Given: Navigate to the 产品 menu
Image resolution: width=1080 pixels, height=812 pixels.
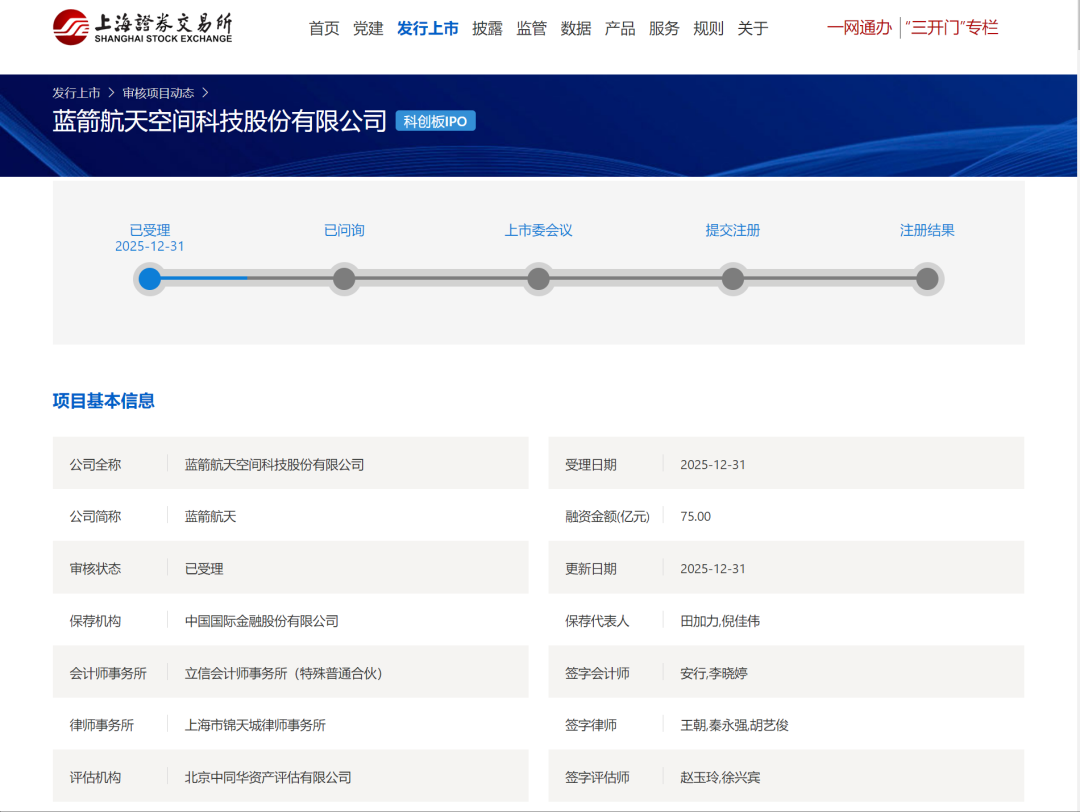Looking at the screenshot, I should [620, 28].
